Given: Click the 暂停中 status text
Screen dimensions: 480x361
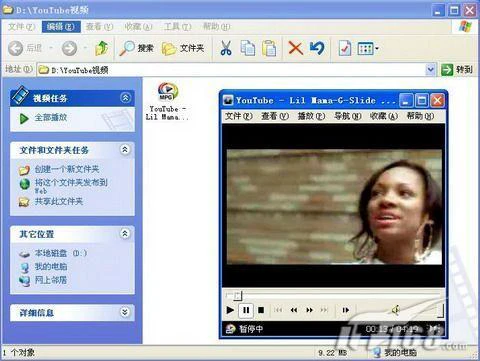Looking at the screenshot, I should click(251, 329).
